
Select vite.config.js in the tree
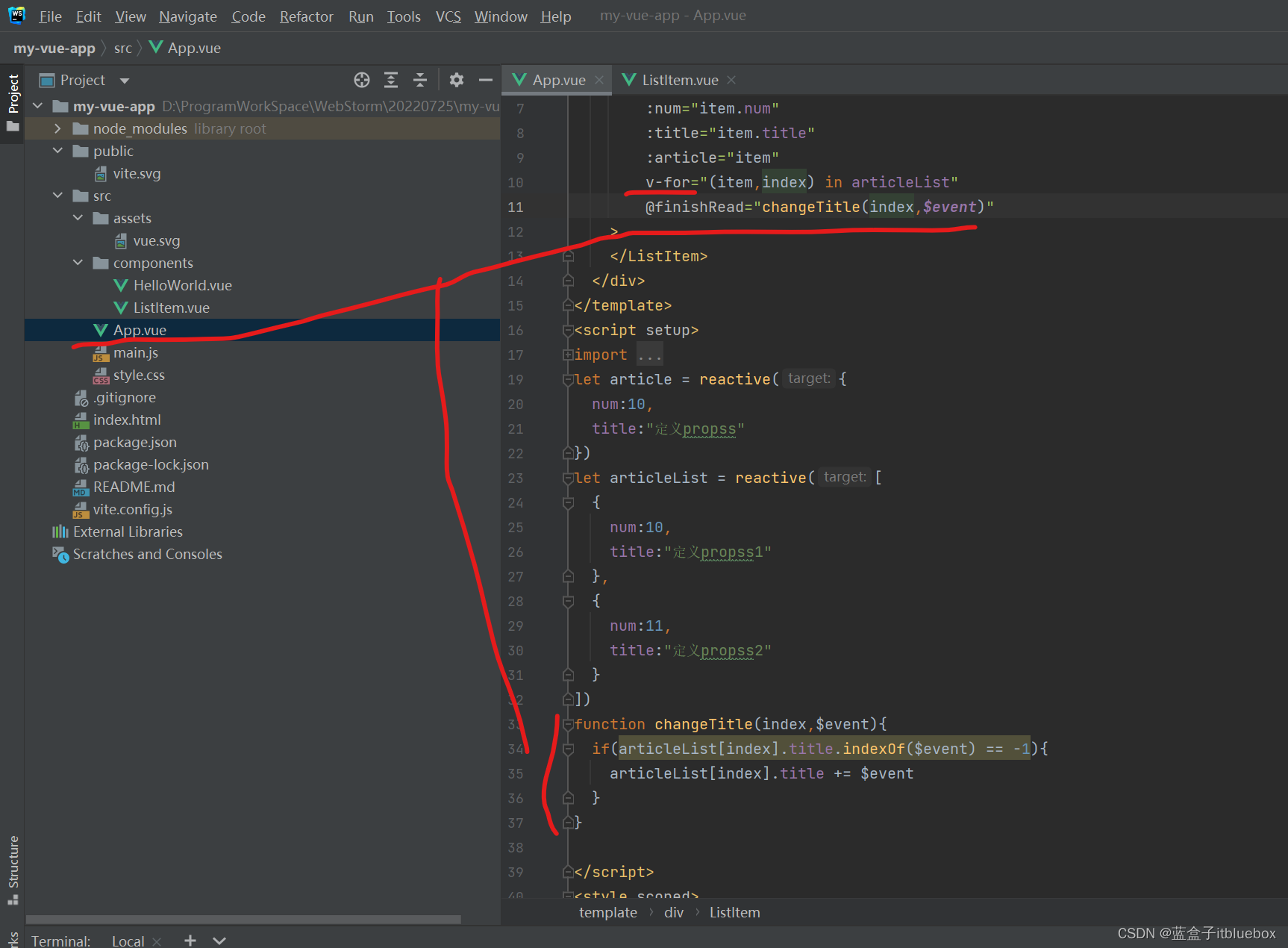(133, 509)
